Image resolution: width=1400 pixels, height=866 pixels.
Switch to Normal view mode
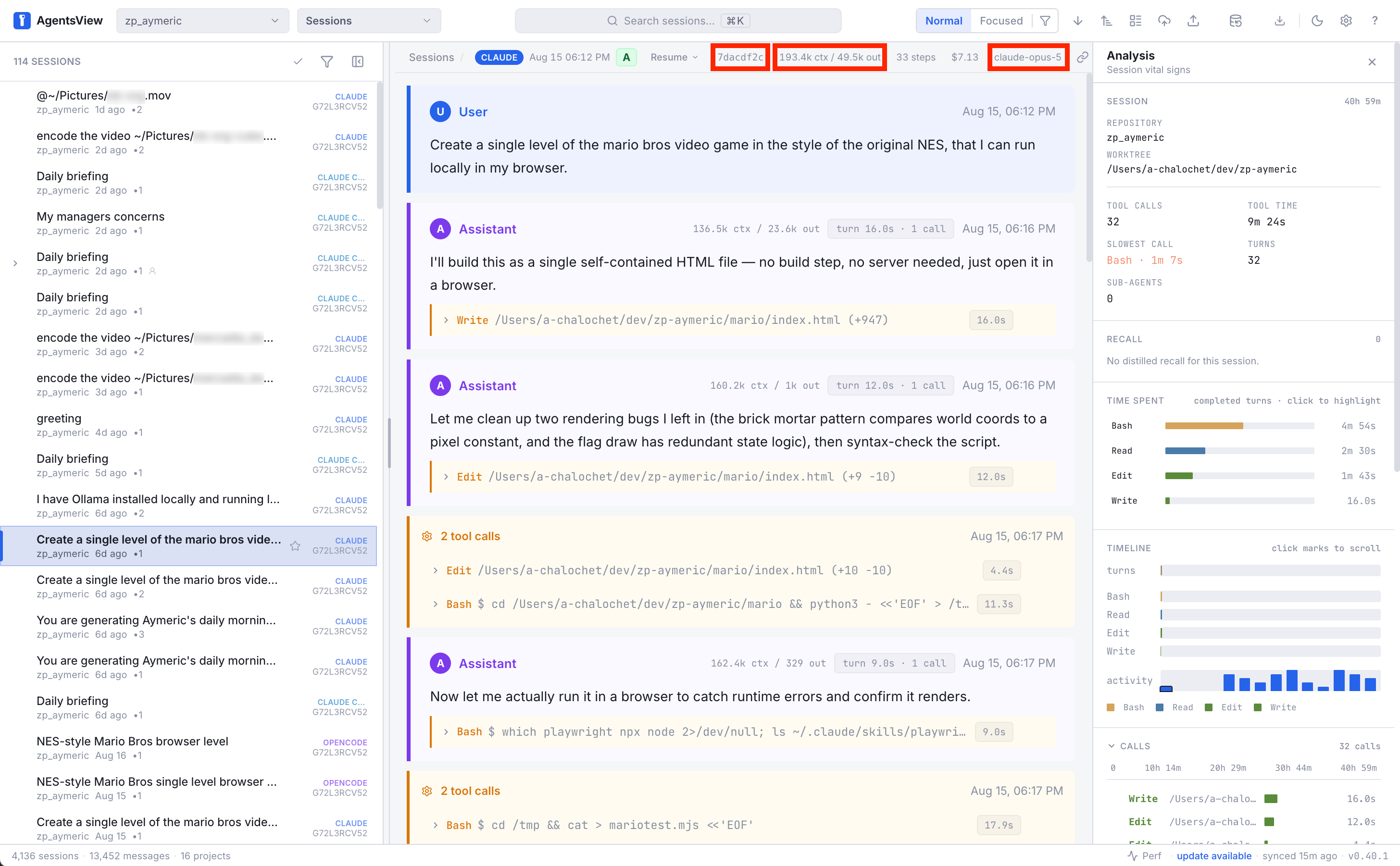point(943,21)
